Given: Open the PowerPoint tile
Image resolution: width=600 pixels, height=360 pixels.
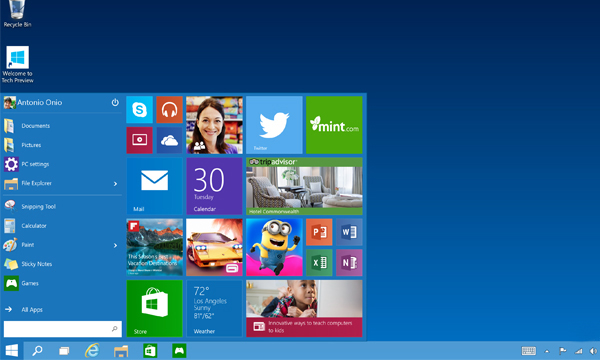Looking at the screenshot, I should (319, 232).
